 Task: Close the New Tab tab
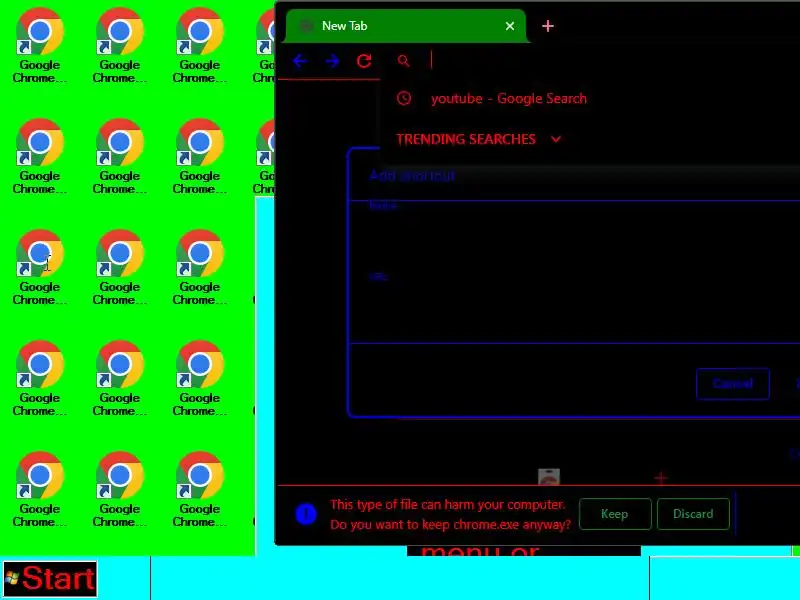coord(510,26)
